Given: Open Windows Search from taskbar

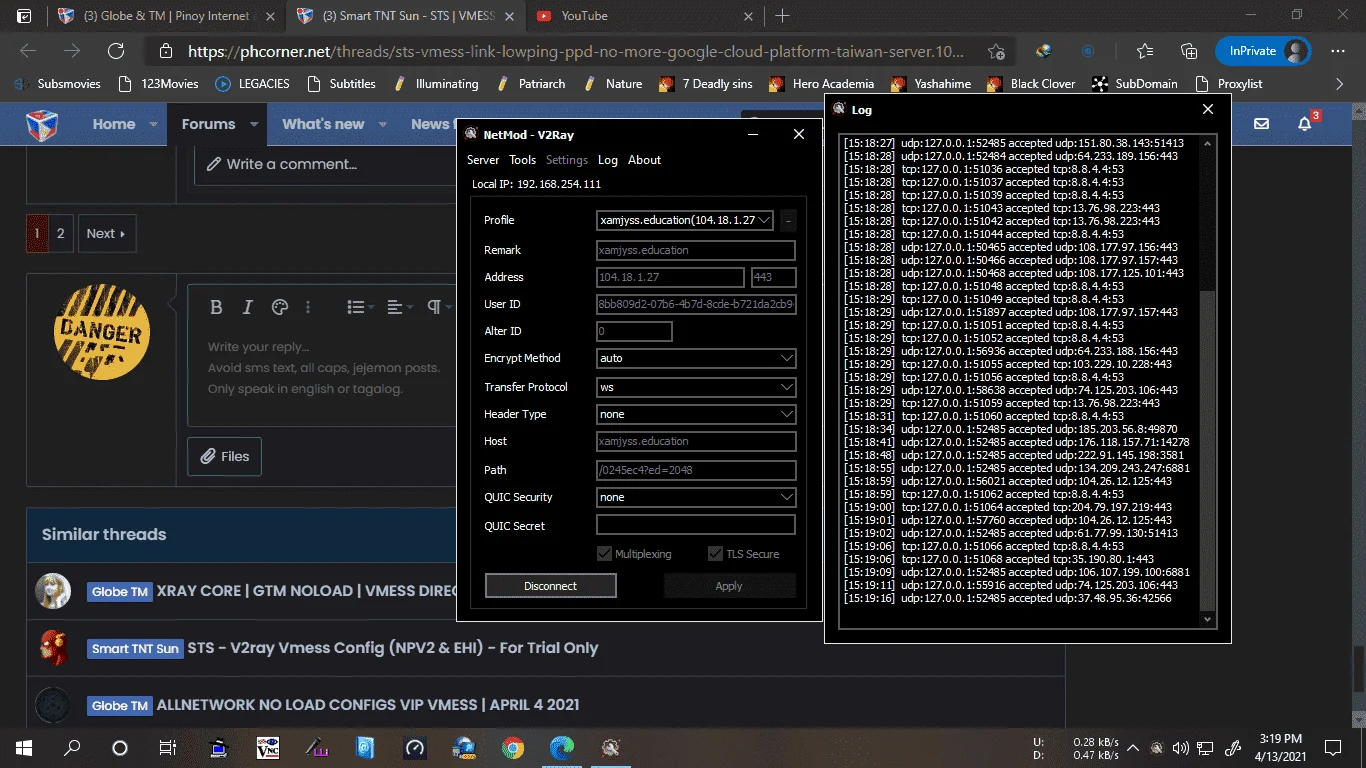Looking at the screenshot, I should 72,747.
